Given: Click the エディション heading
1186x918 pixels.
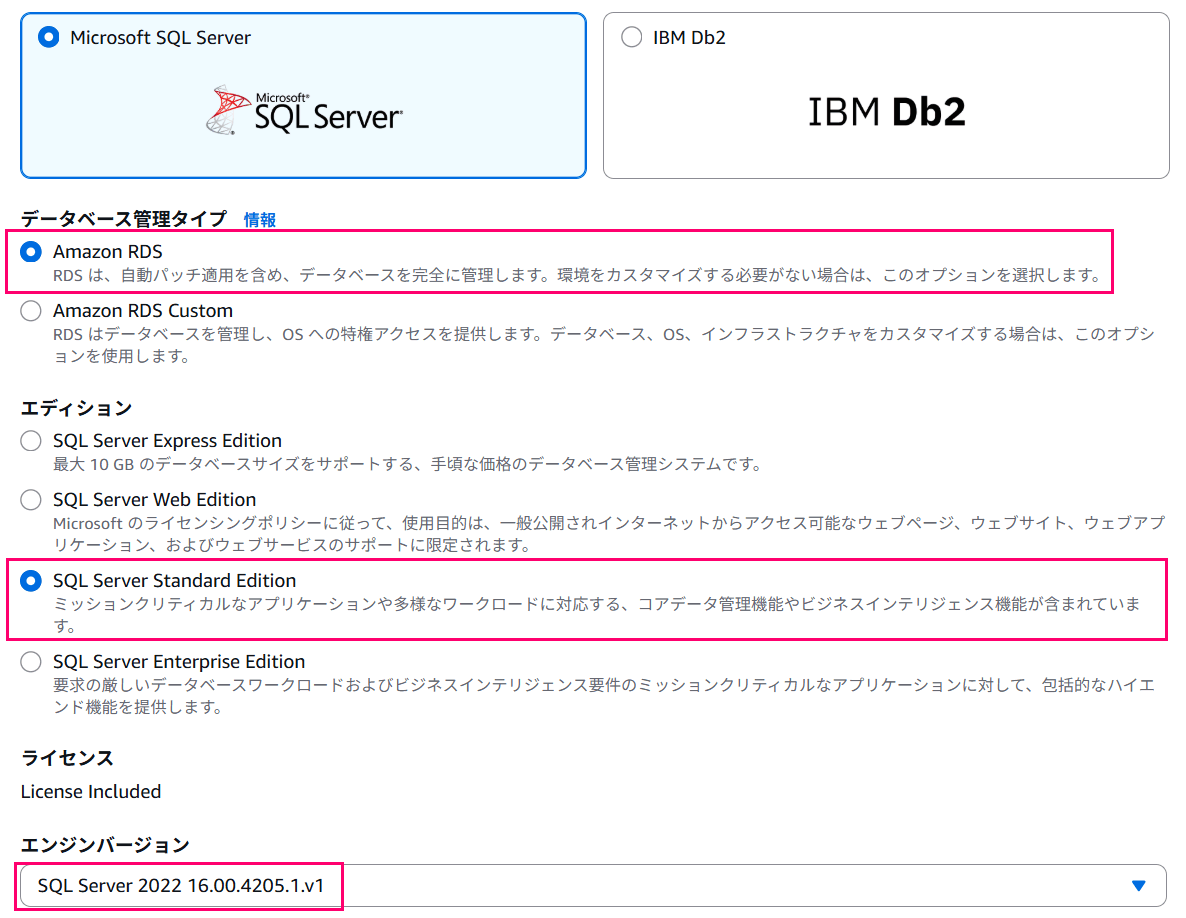Looking at the screenshot, I should coord(76,408).
